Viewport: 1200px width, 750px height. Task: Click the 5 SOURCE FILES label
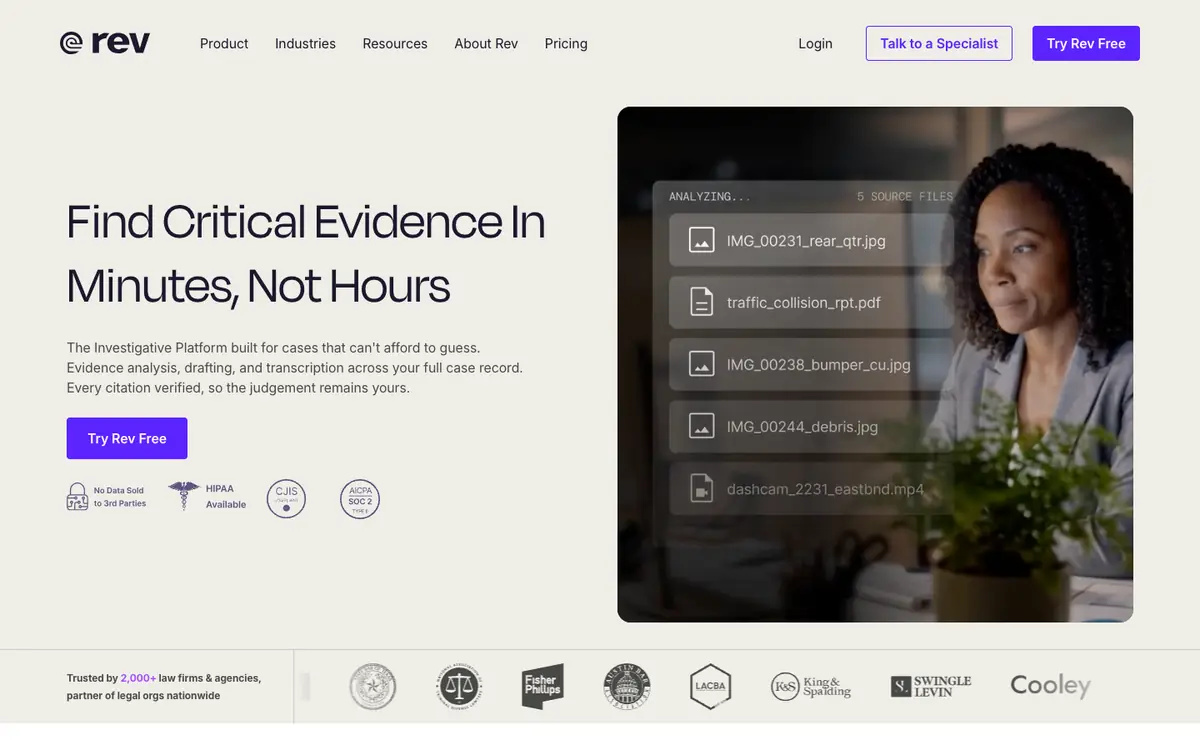[x=905, y=197]
